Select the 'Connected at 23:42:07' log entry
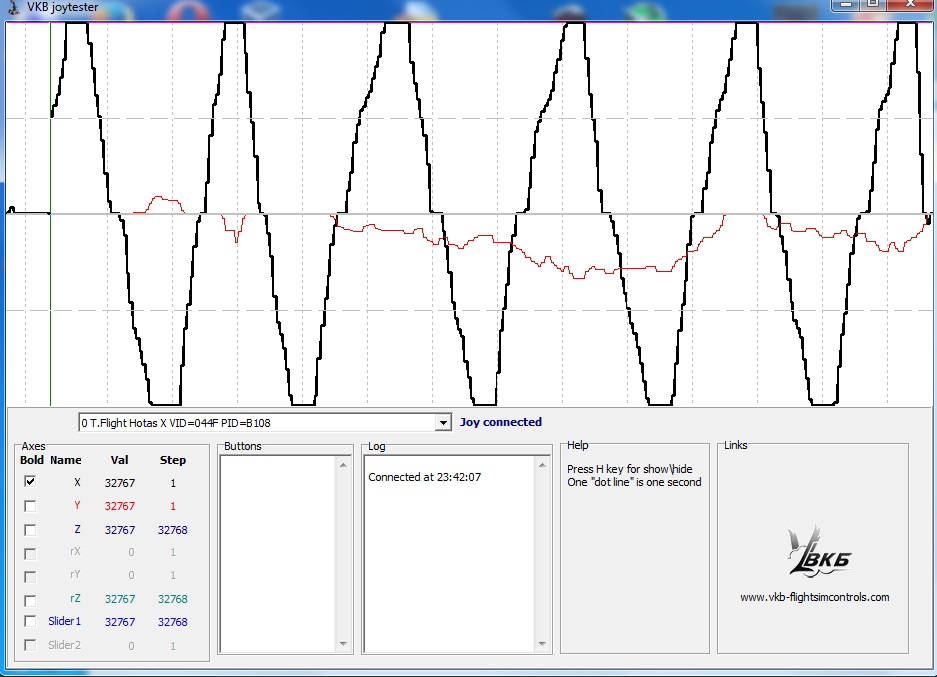The width and height of the screenshot is (937, 677). (x=424, y=477)
